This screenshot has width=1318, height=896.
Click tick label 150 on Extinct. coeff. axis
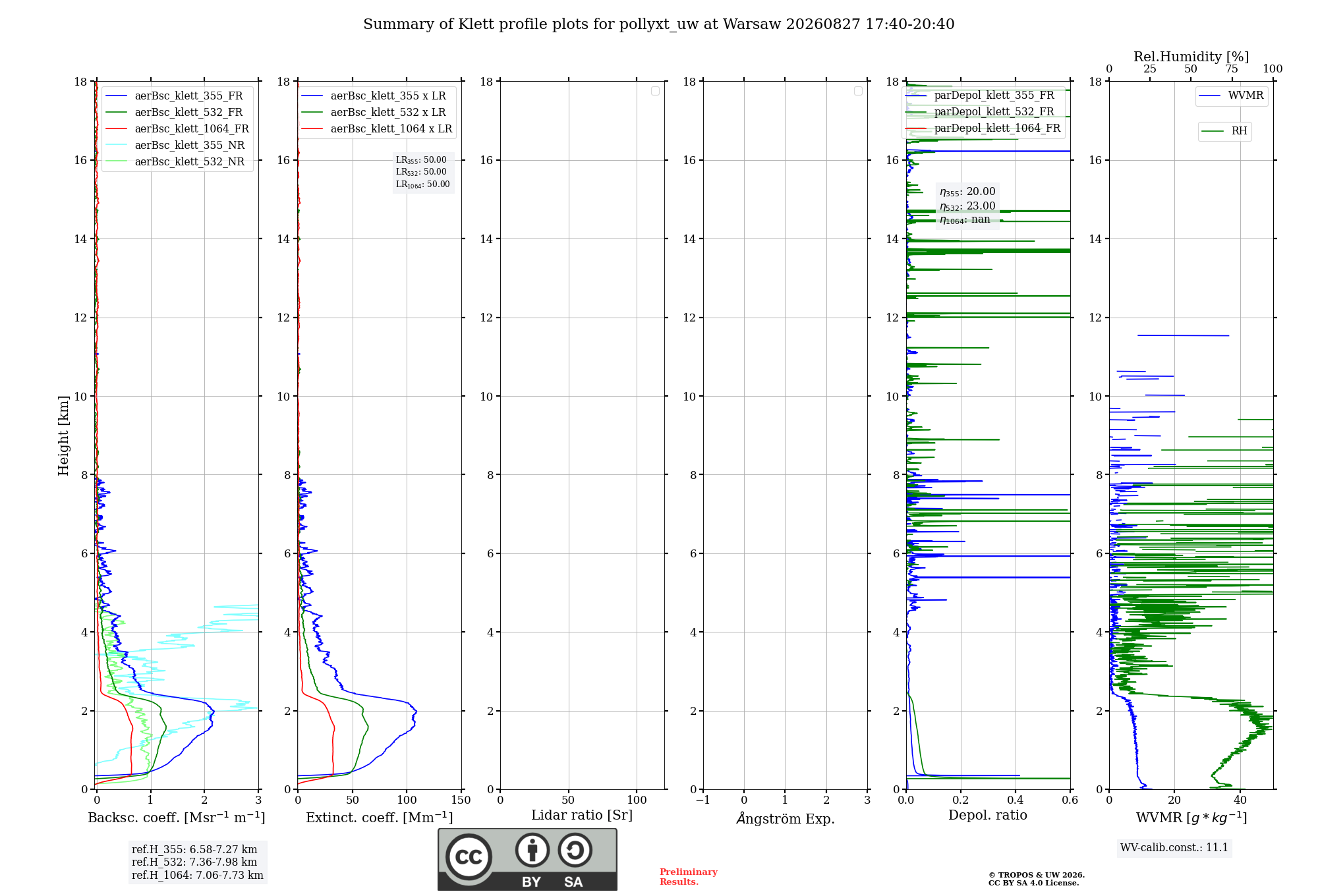coord(461,800)
